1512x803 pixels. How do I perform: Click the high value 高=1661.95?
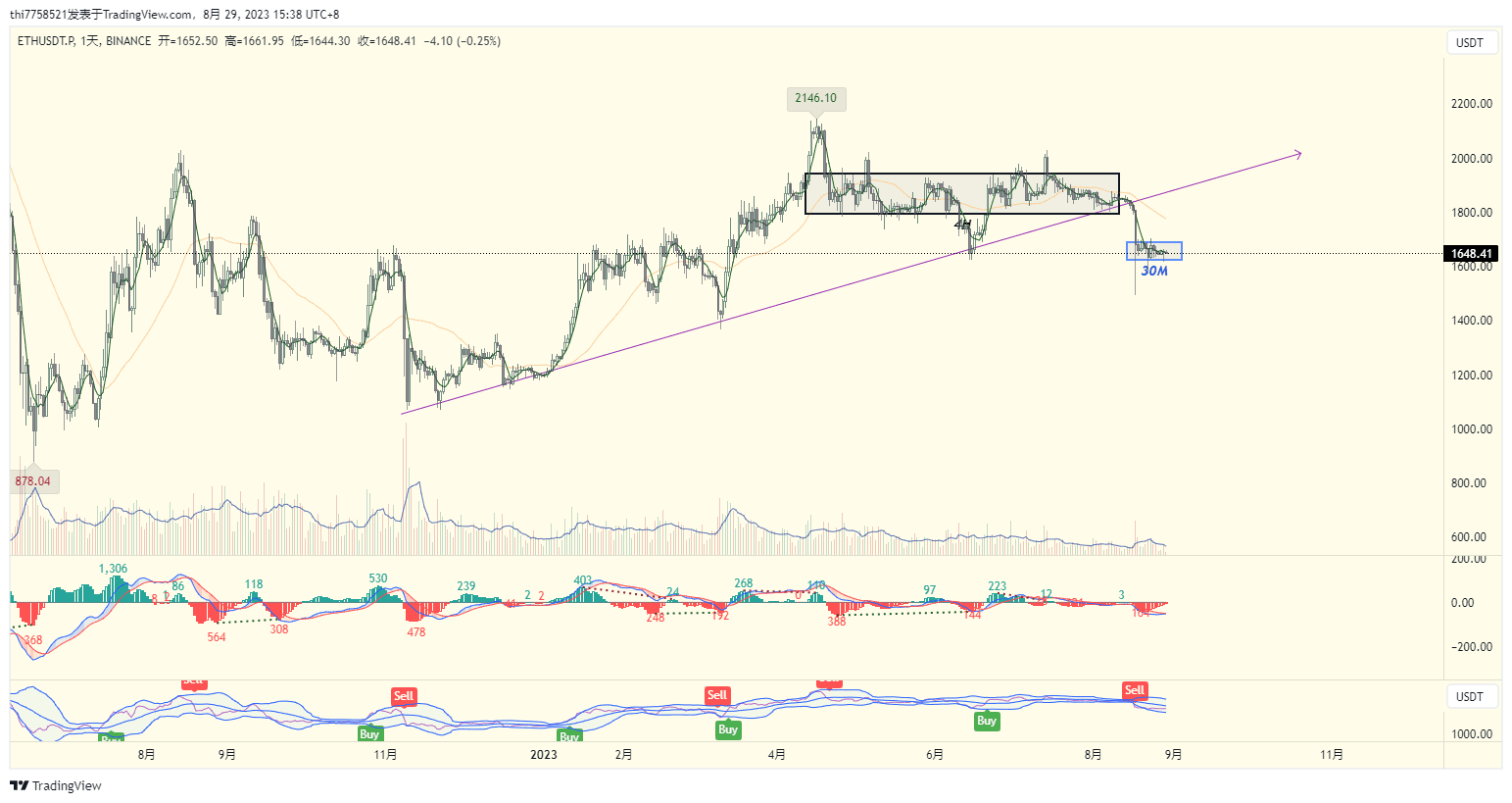(254, 41)
